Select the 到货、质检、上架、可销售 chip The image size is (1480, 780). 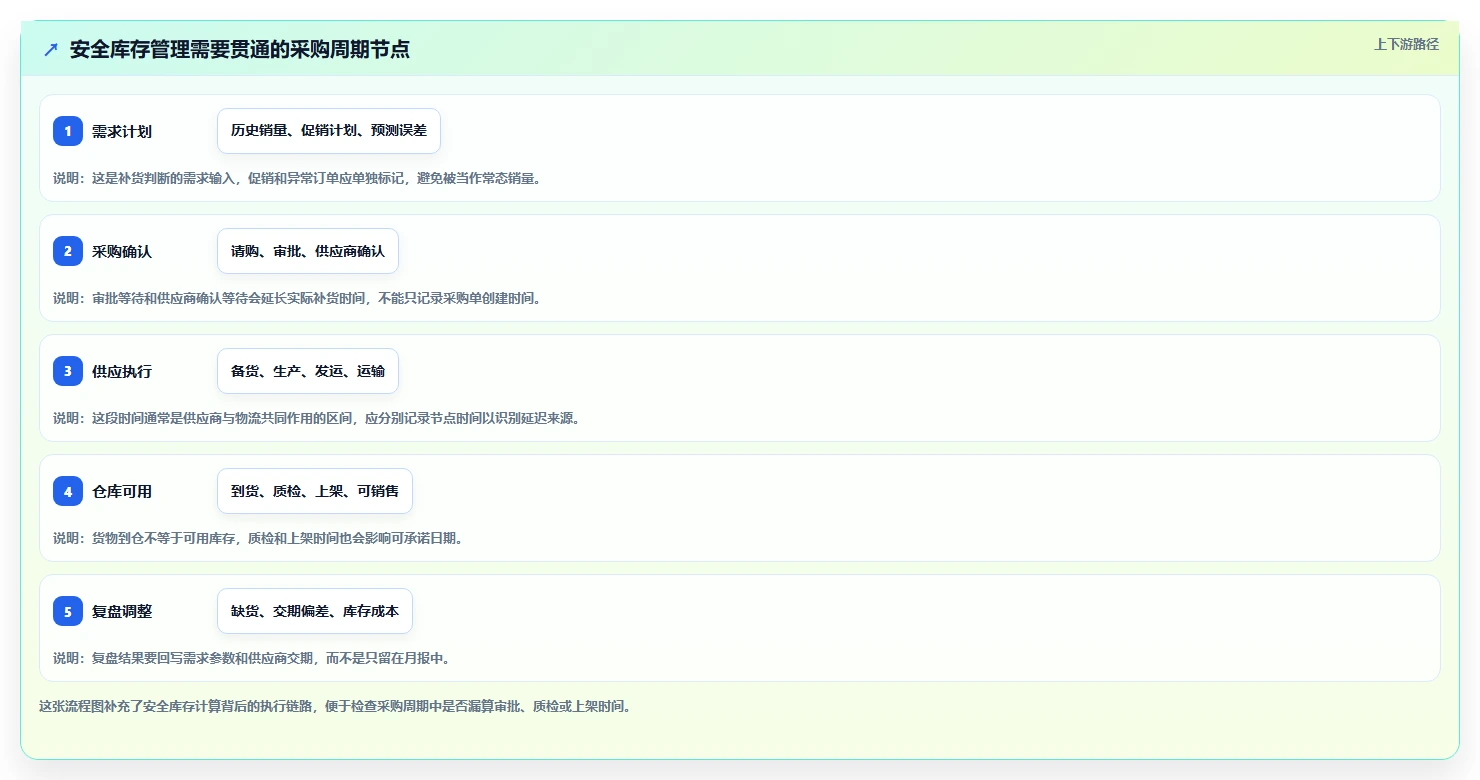coord(315,491)
